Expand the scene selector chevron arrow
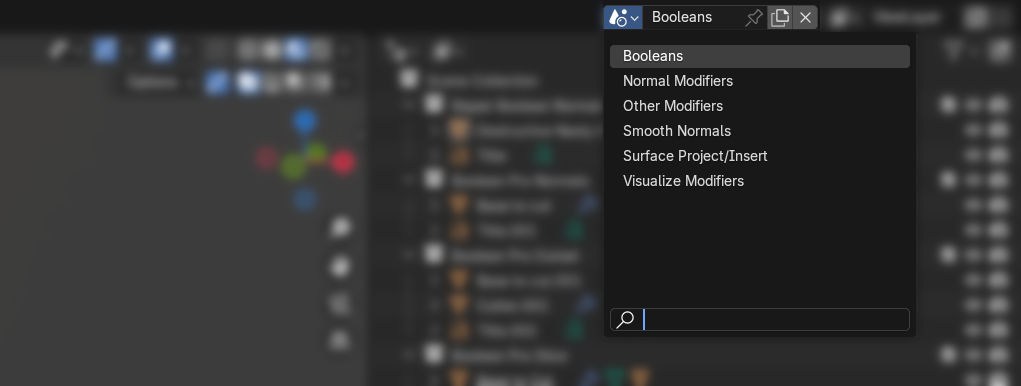Image resolution: width=1021 pixels, height=386 pixels. coord(635,18)
